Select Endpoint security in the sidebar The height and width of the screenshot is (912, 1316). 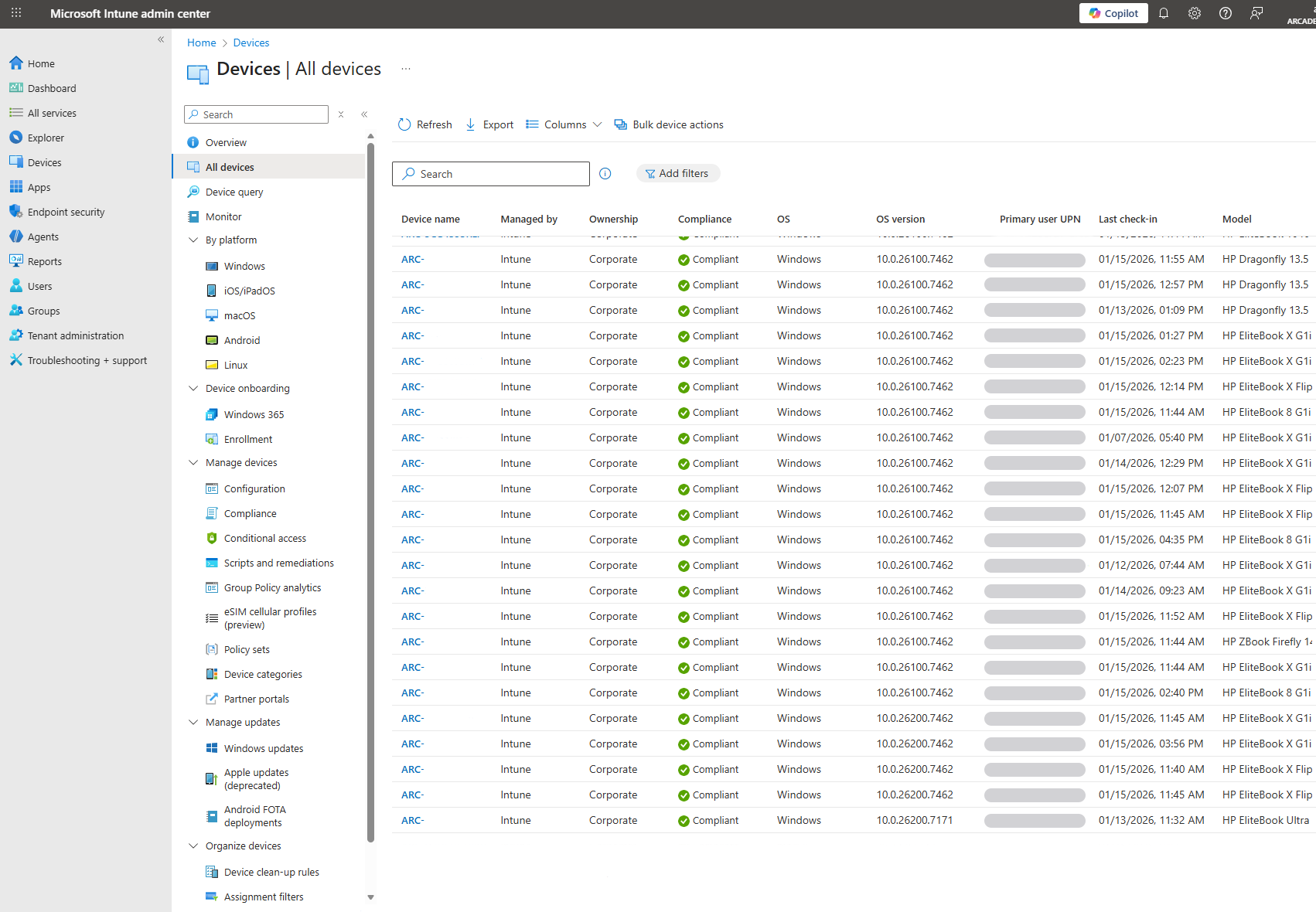point(65,211)
